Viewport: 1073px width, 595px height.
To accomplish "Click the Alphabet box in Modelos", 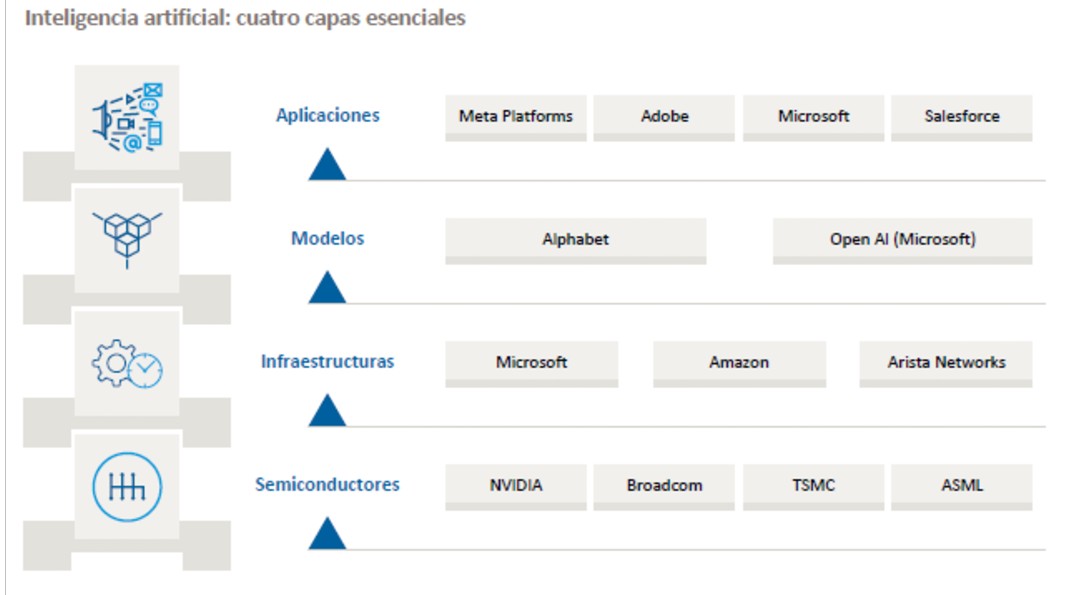I will (576, 240).
